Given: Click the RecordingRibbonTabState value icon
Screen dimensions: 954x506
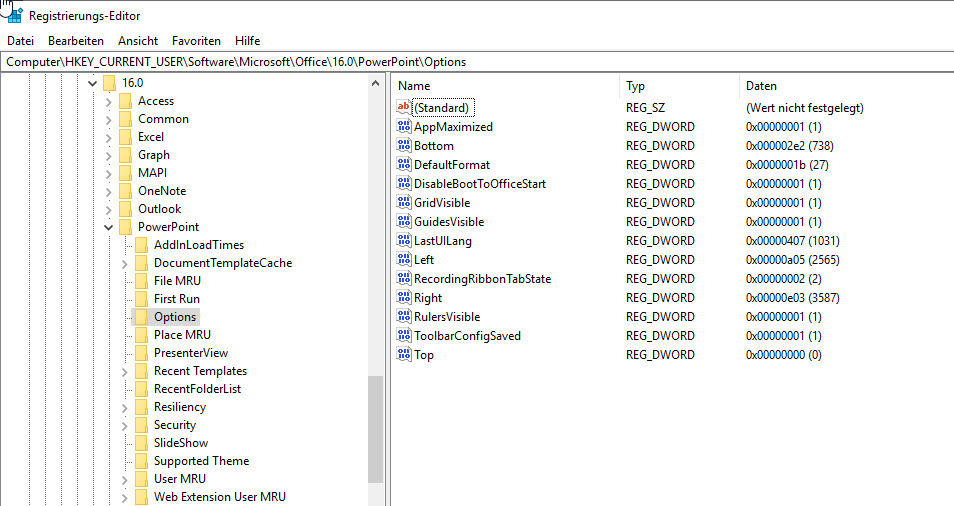Looking at the screenshot, I should coord(403,279).
